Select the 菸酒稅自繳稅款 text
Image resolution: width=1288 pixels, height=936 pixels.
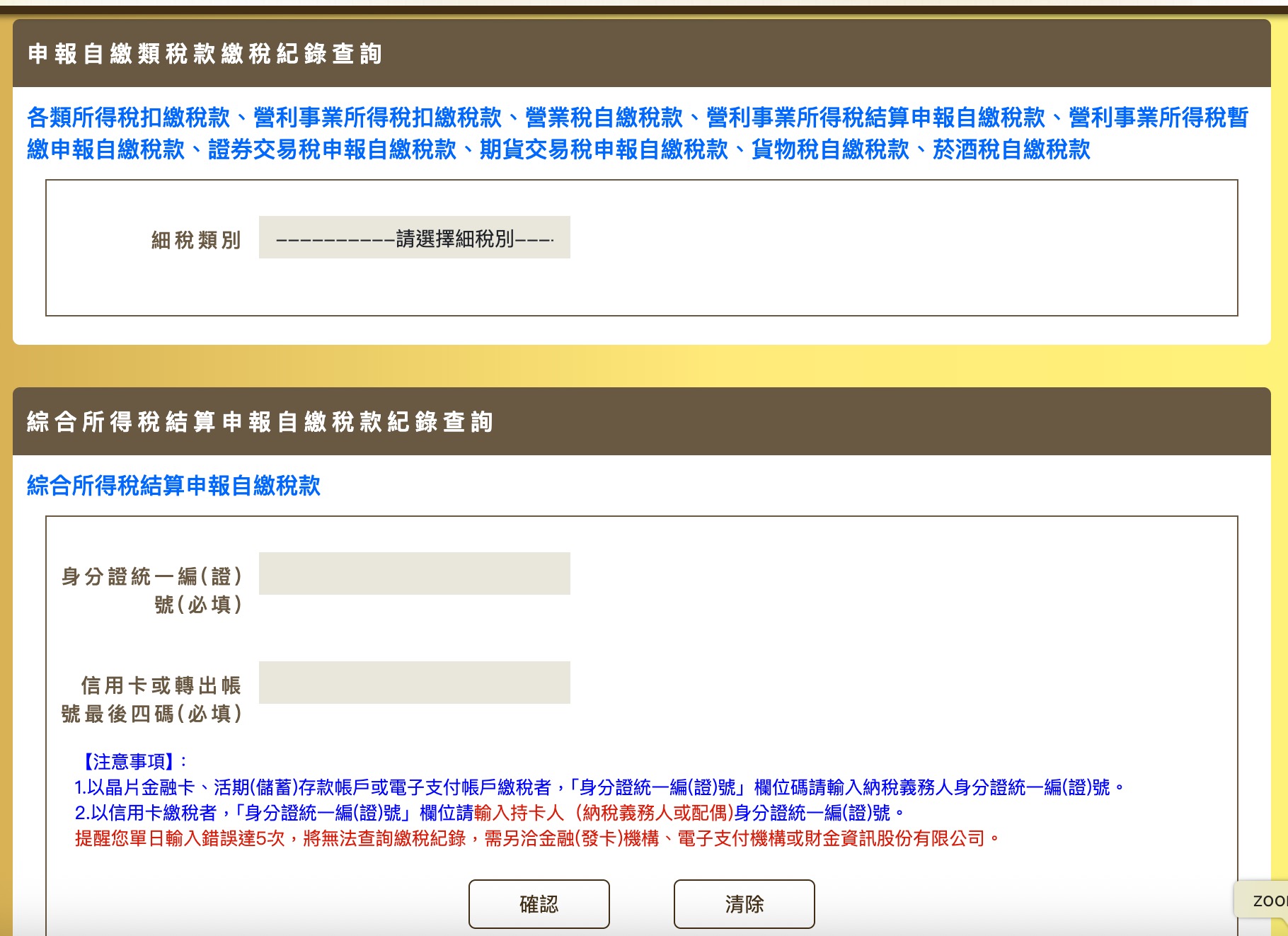click(x=1011, y=149)
